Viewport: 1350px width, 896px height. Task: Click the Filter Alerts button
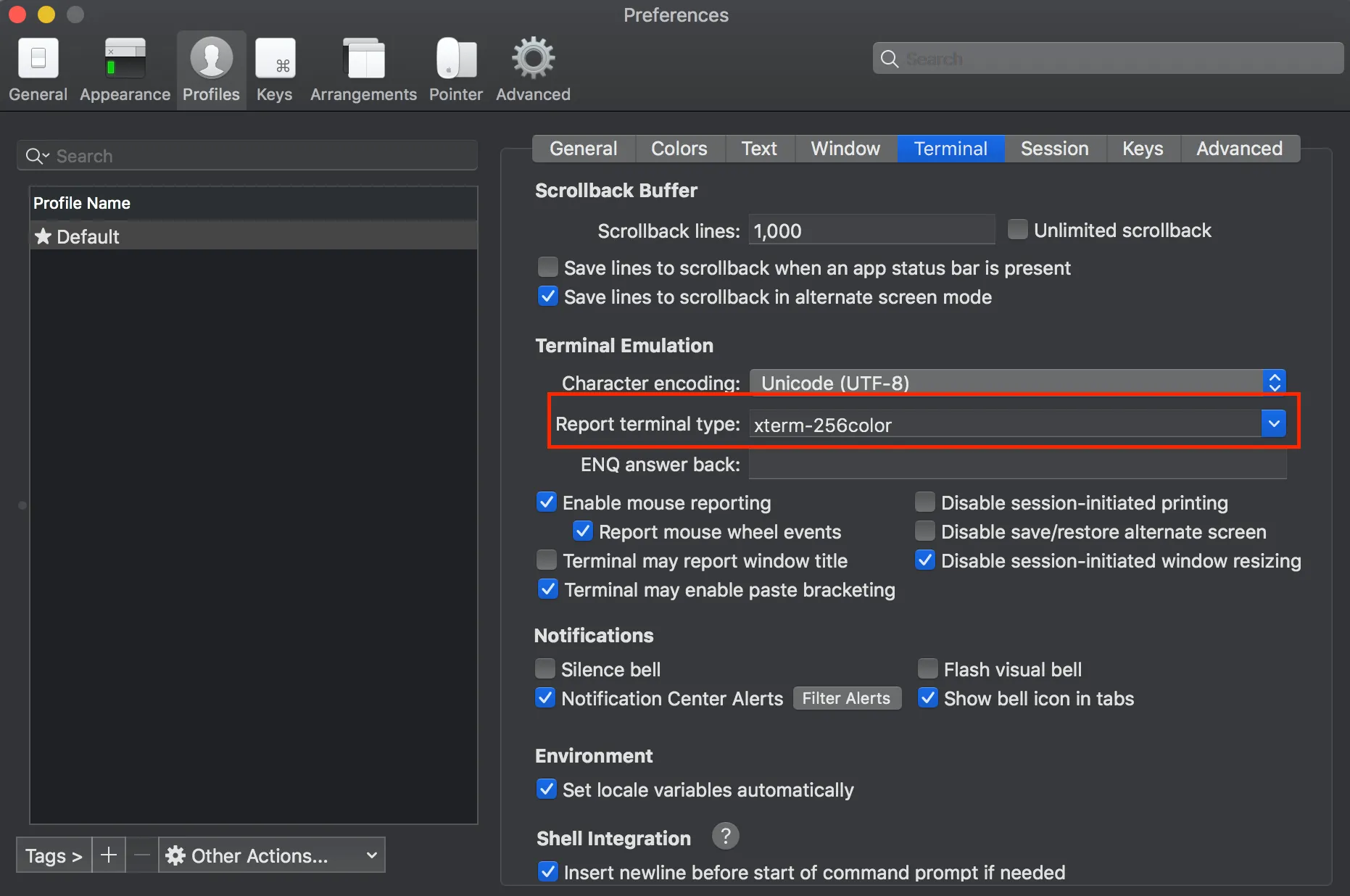pyautogui.click(x=846, y=698)
